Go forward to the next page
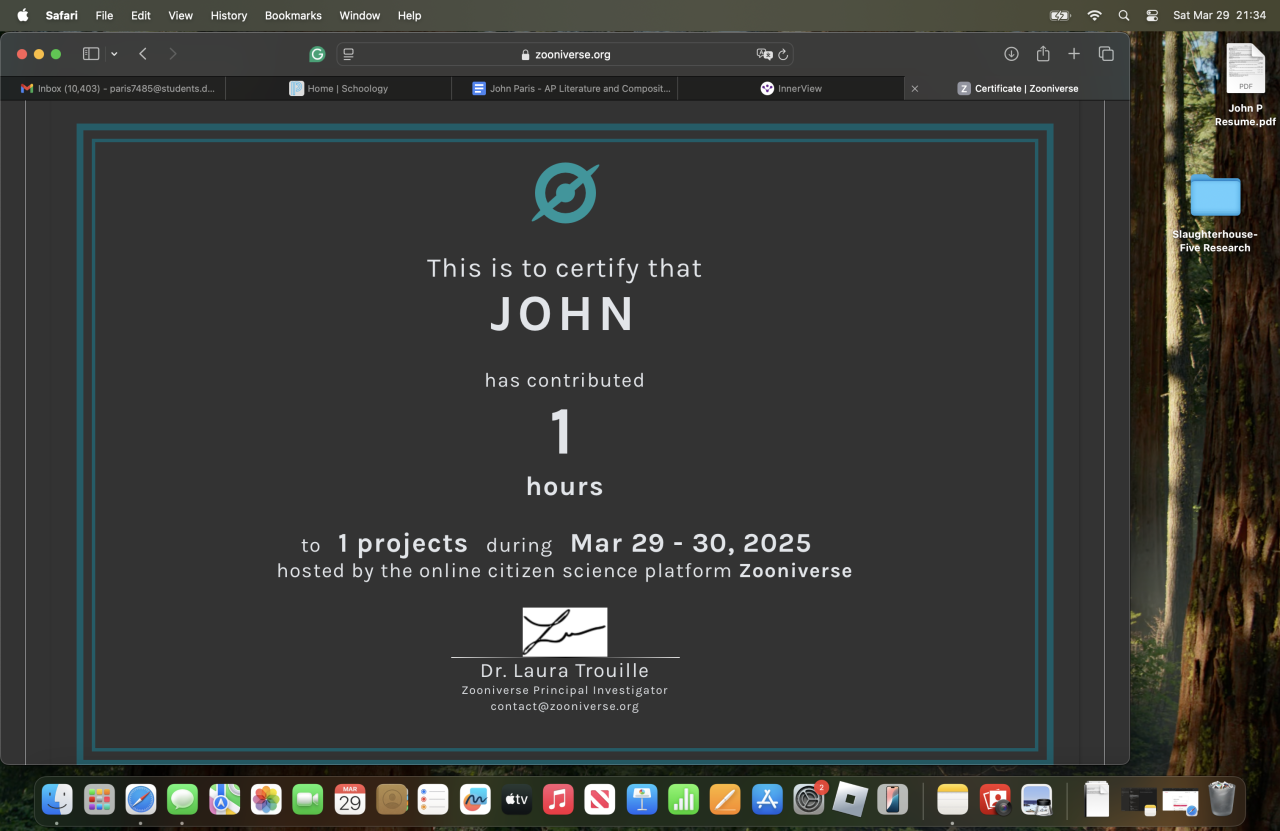Screen dimensions: 1280x831 [173, 54]
